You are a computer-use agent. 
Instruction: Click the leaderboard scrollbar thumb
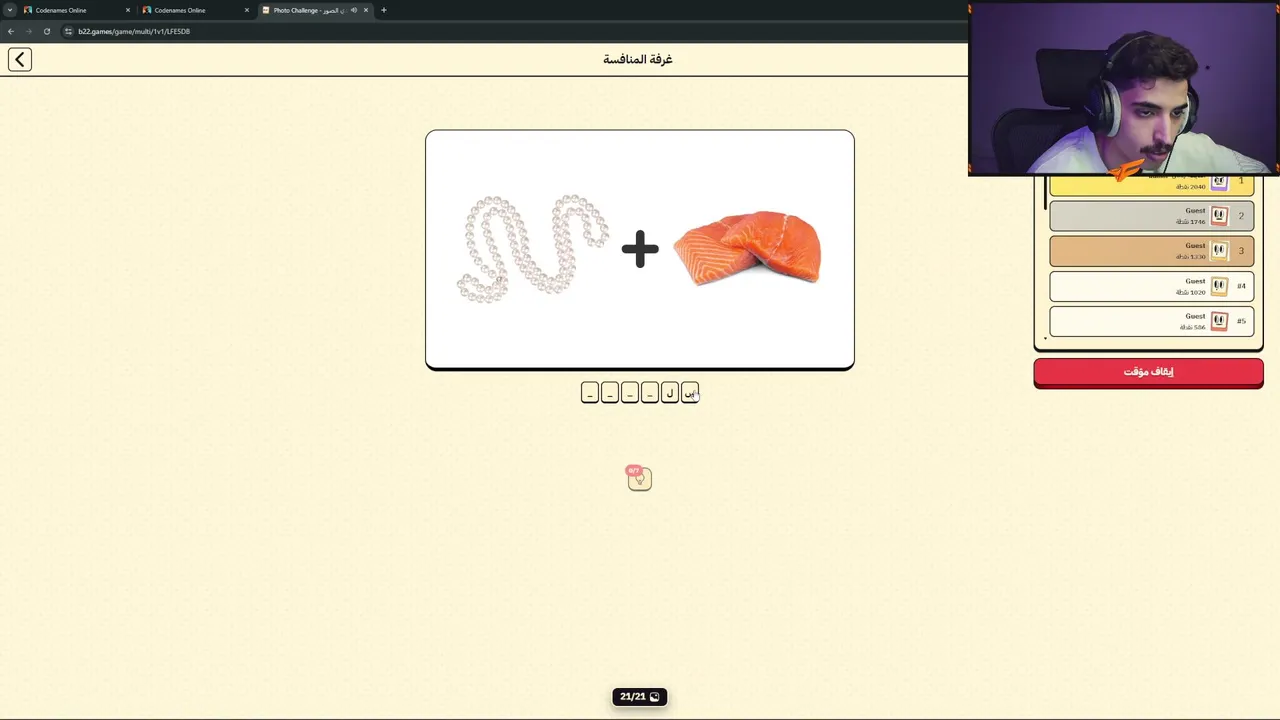pos(1045,192)
